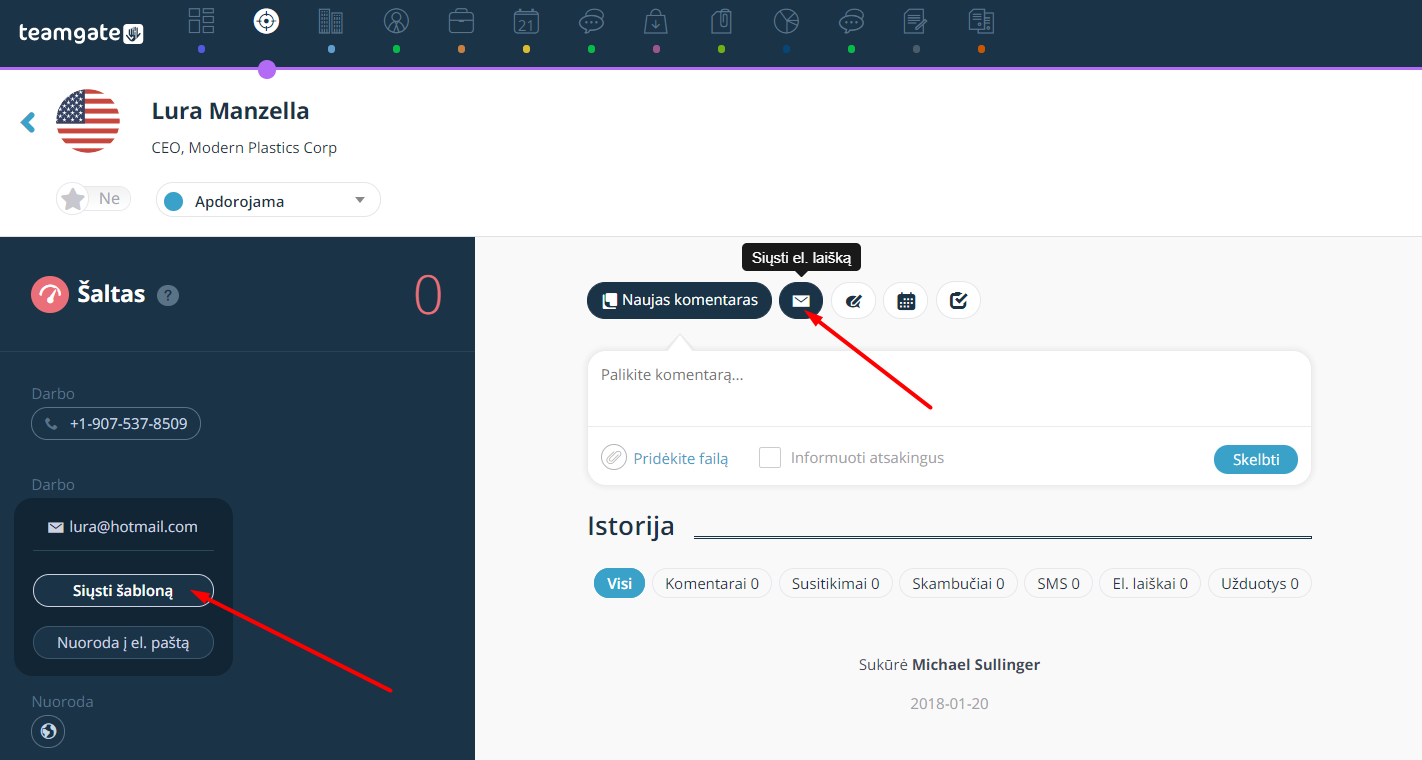Image resolution: width=1422 pixels, height=760 pixels.
Task: Select the El. laiškai 0 filter tab
Action: (1150, 583)
